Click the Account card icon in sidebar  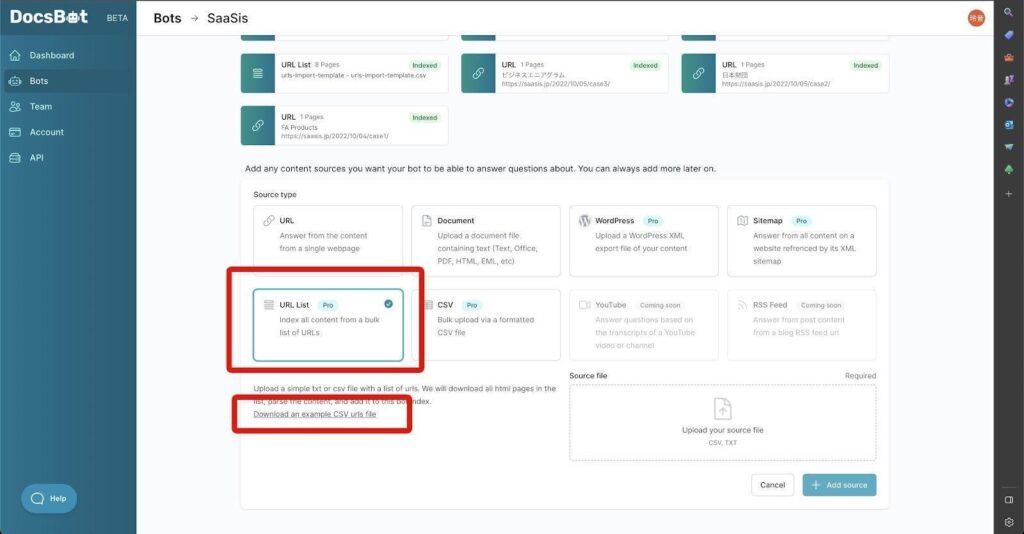15,132
